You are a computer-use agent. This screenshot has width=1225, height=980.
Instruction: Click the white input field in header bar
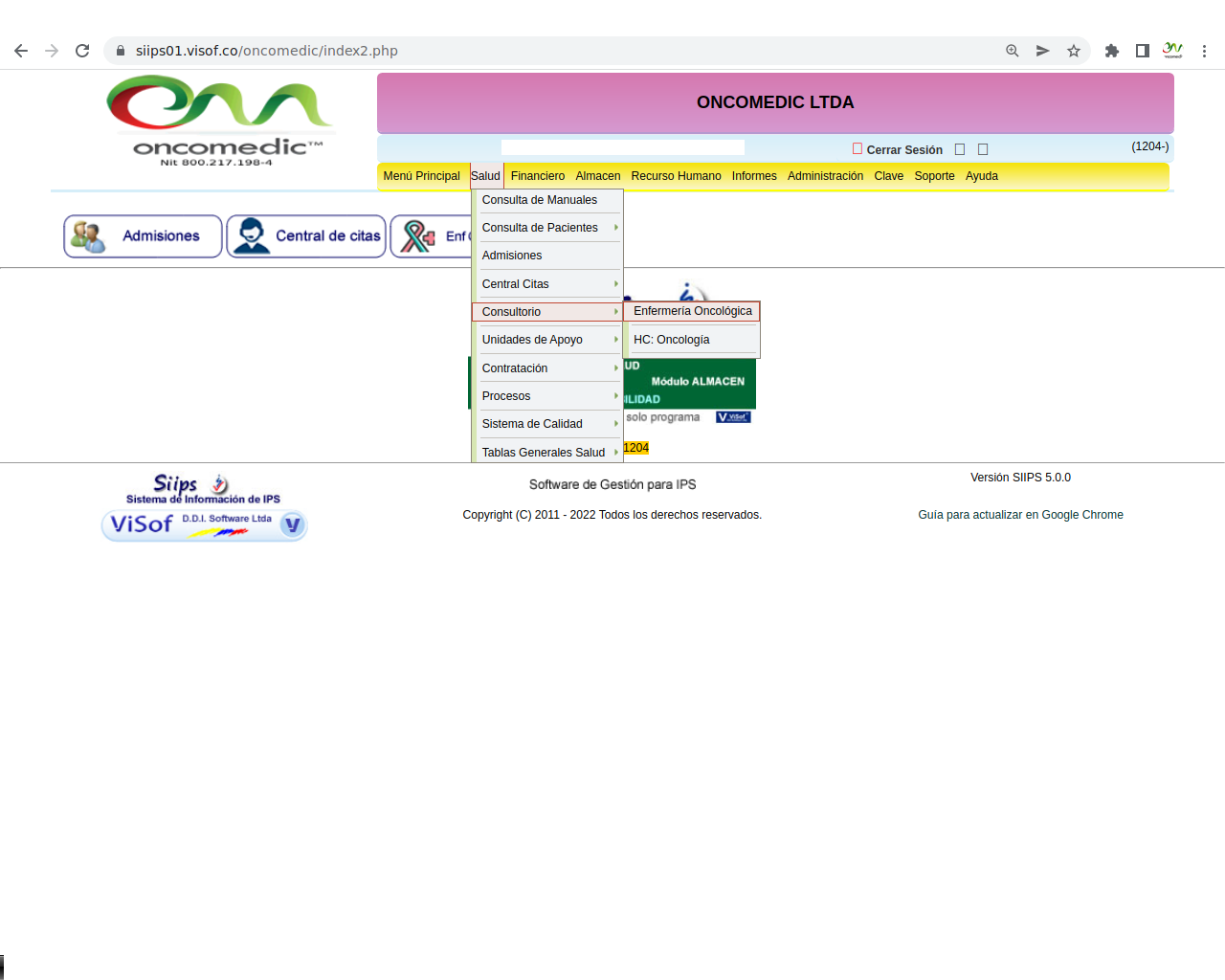[622, 147]
